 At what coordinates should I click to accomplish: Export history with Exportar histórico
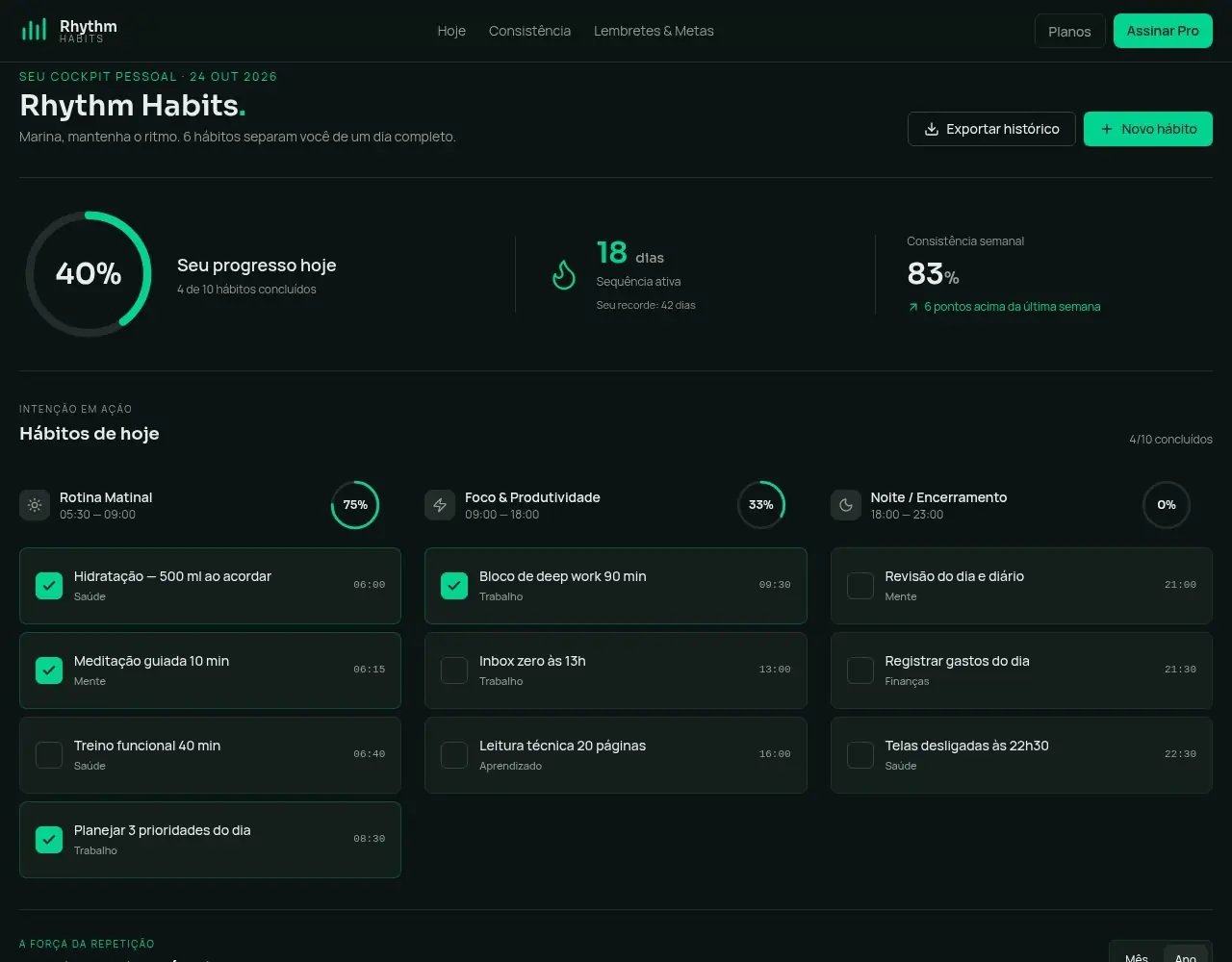(991, 129)
